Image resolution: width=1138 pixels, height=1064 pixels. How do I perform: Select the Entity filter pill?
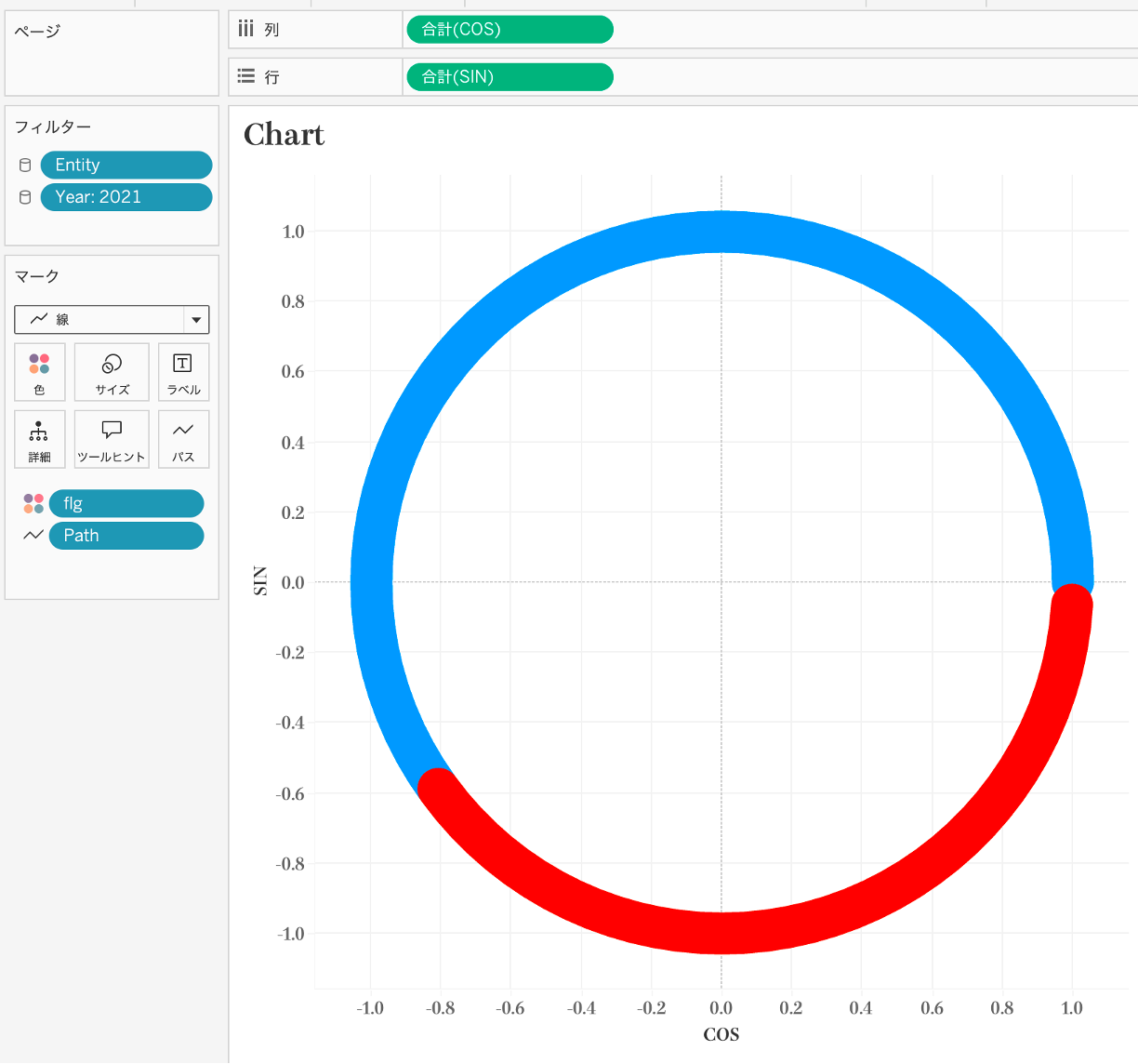[x=126, y=166]
